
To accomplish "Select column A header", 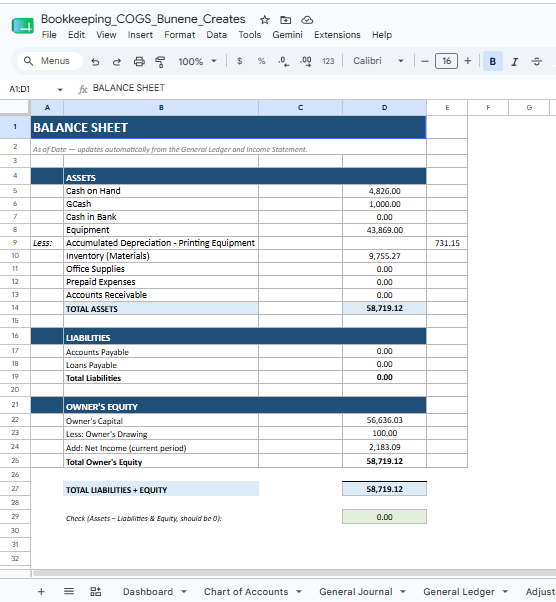I will pyautogui.click(x=47, y=108).
